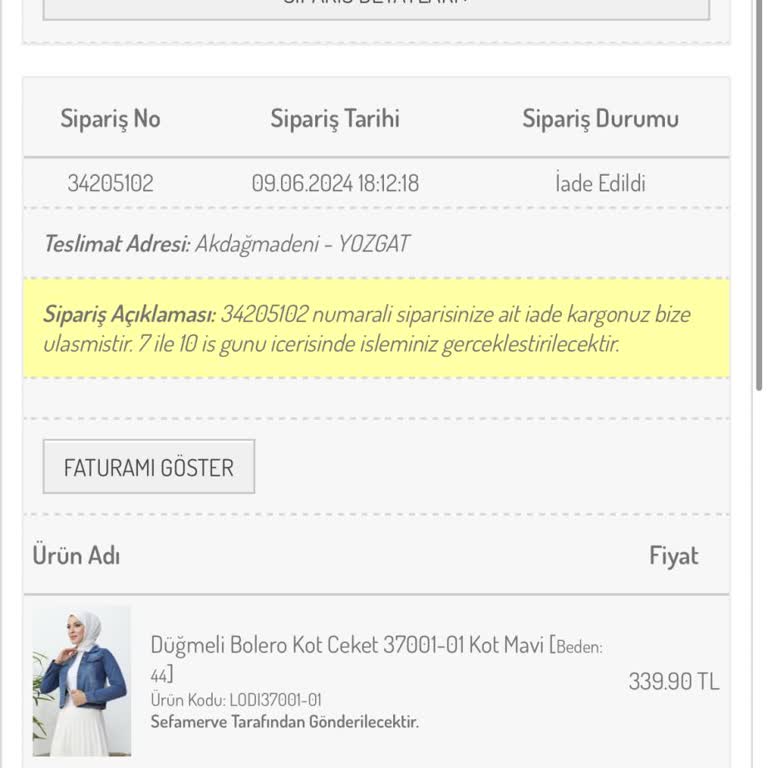
Task: Click the order date 09.06.2024 18:12:18
Action: tap(335, 183)
